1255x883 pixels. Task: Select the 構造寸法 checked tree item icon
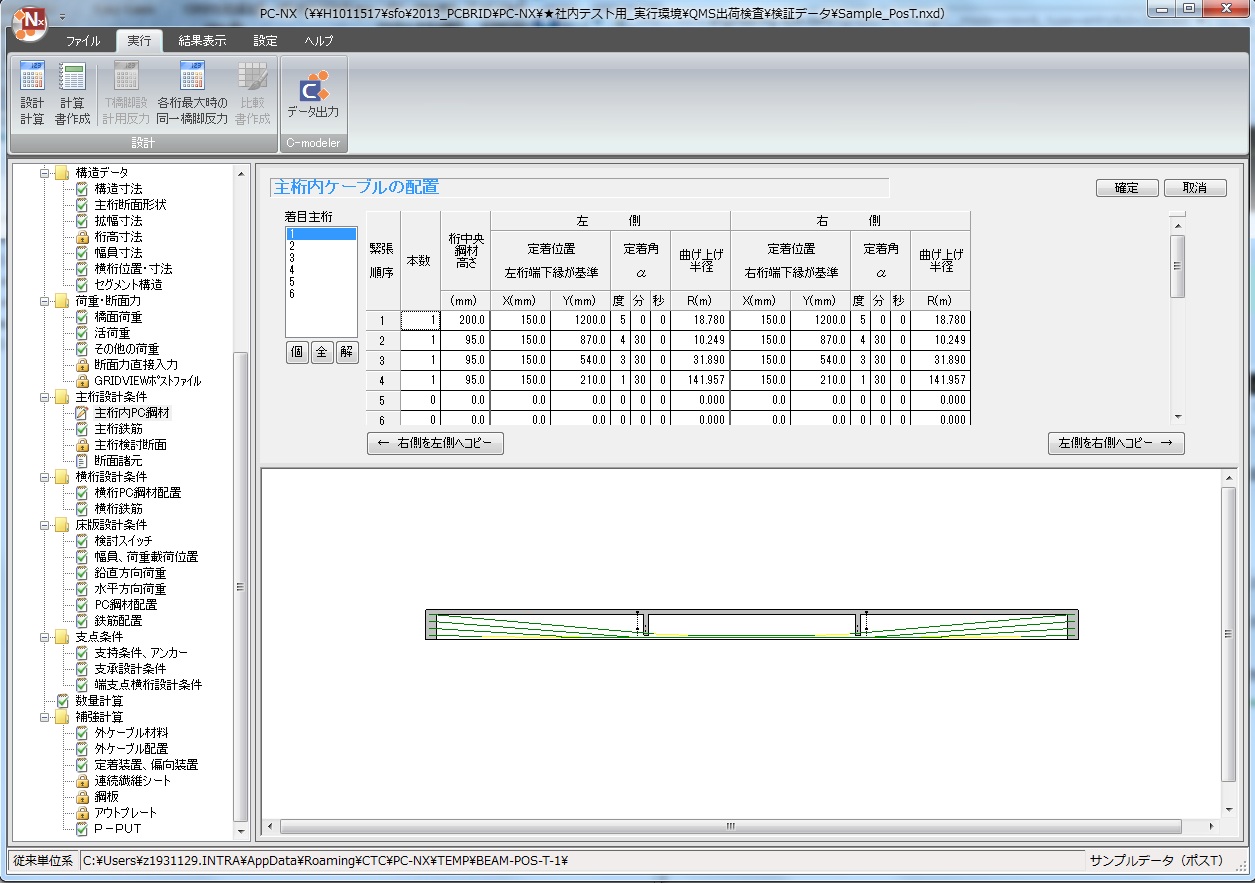tap(83, 188)
